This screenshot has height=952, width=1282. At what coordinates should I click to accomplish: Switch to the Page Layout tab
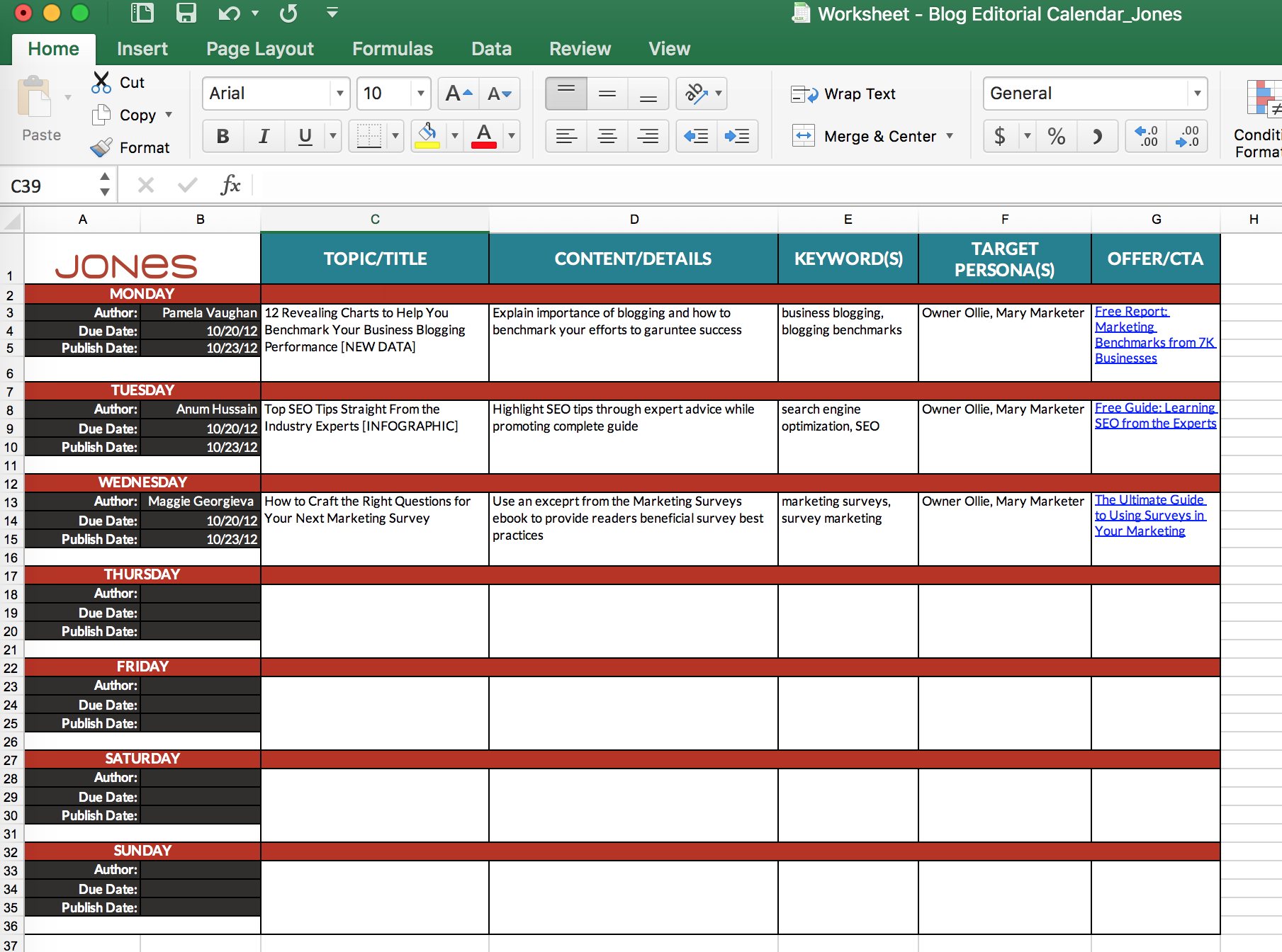pos(259,49)
